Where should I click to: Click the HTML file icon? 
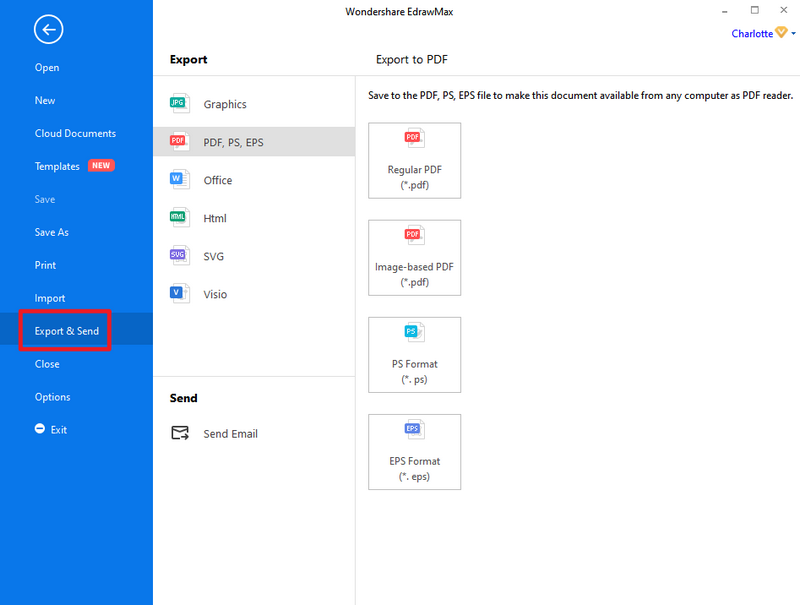(x=180, y=217)
